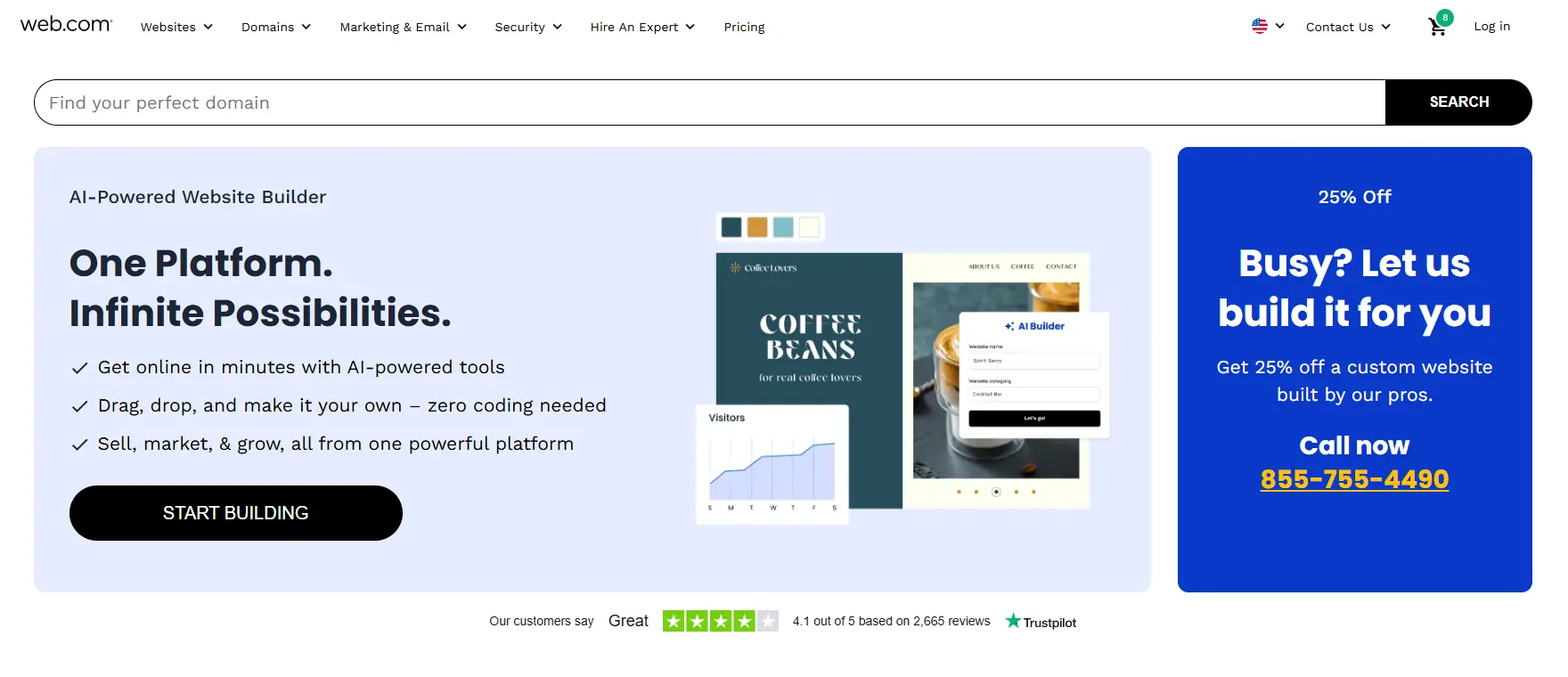The image size is (1568, 677).
Task: Click the SEARCH button
Action: 1458,102
